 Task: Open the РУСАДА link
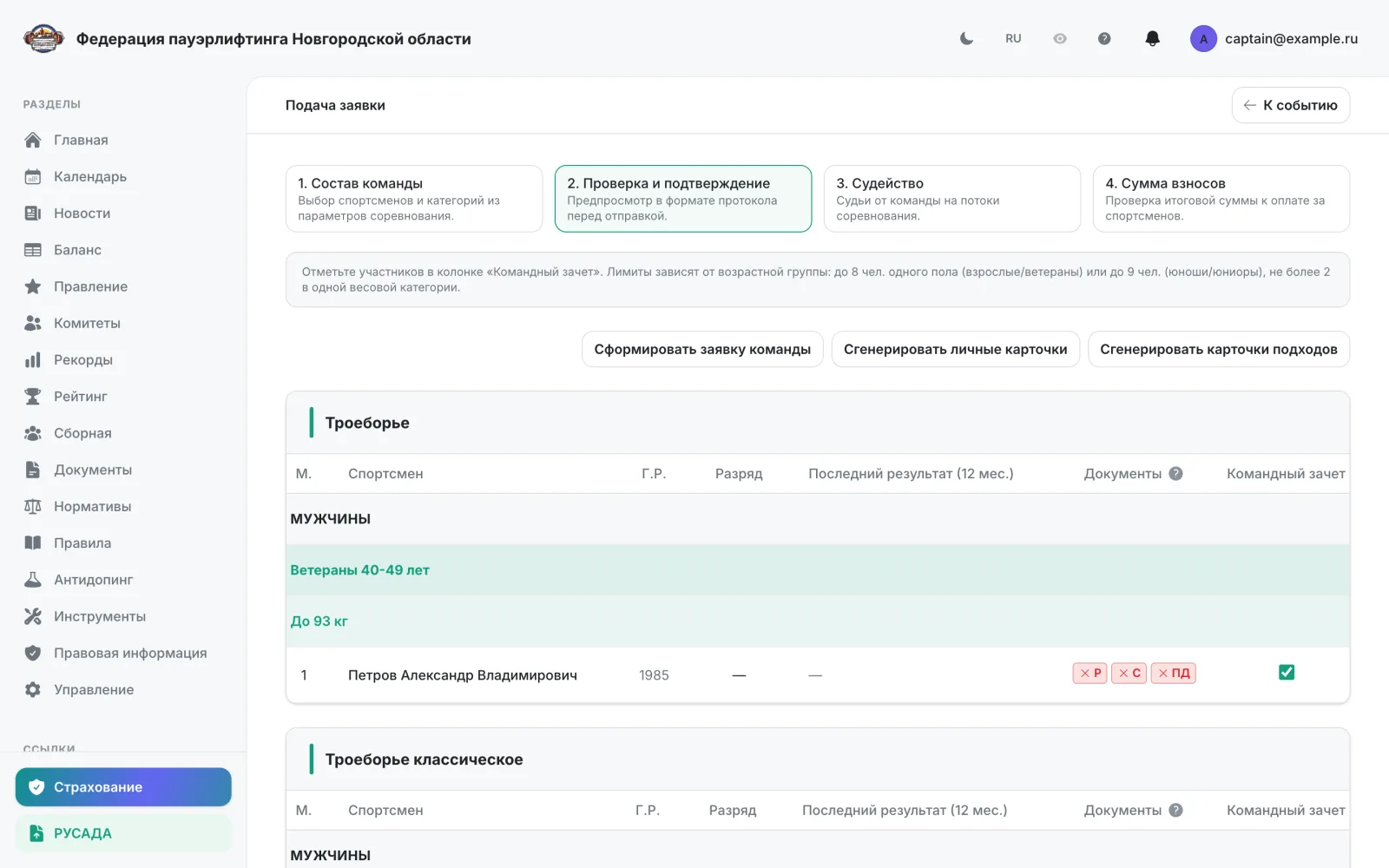pos(123,833)
